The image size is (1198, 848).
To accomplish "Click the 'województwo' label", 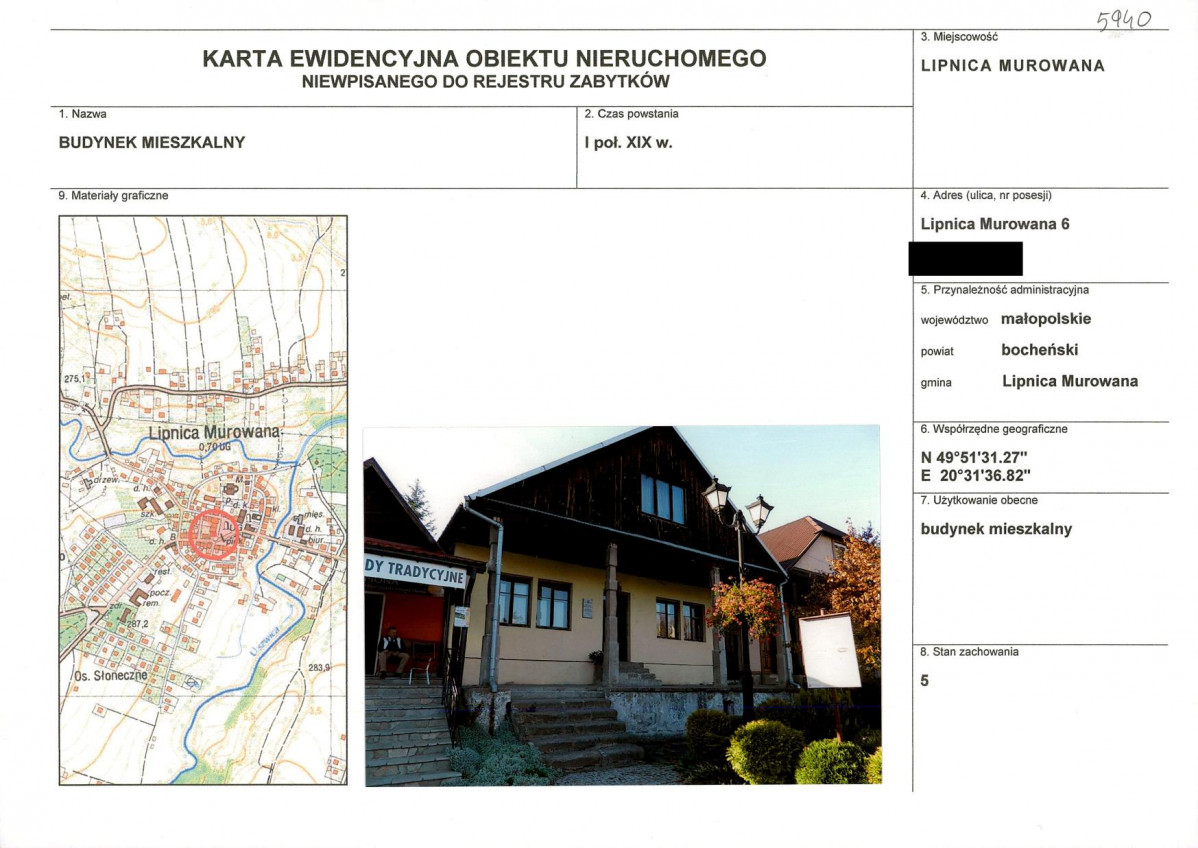I will (954, 321).
